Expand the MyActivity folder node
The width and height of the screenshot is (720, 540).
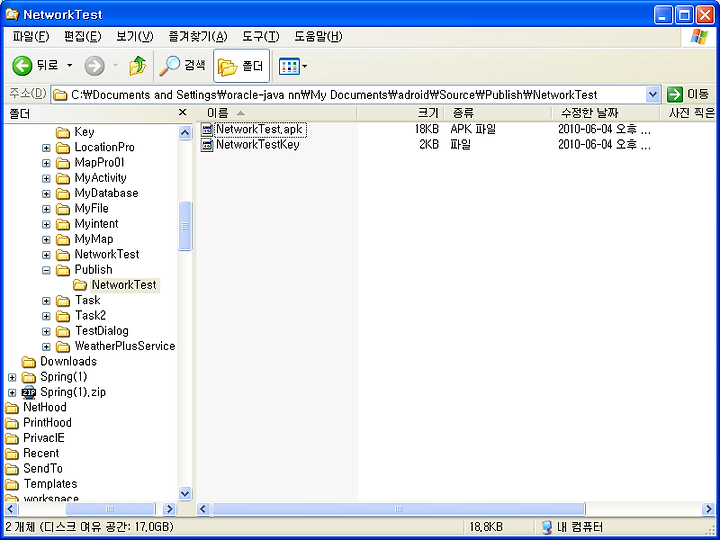click(46, 178)
